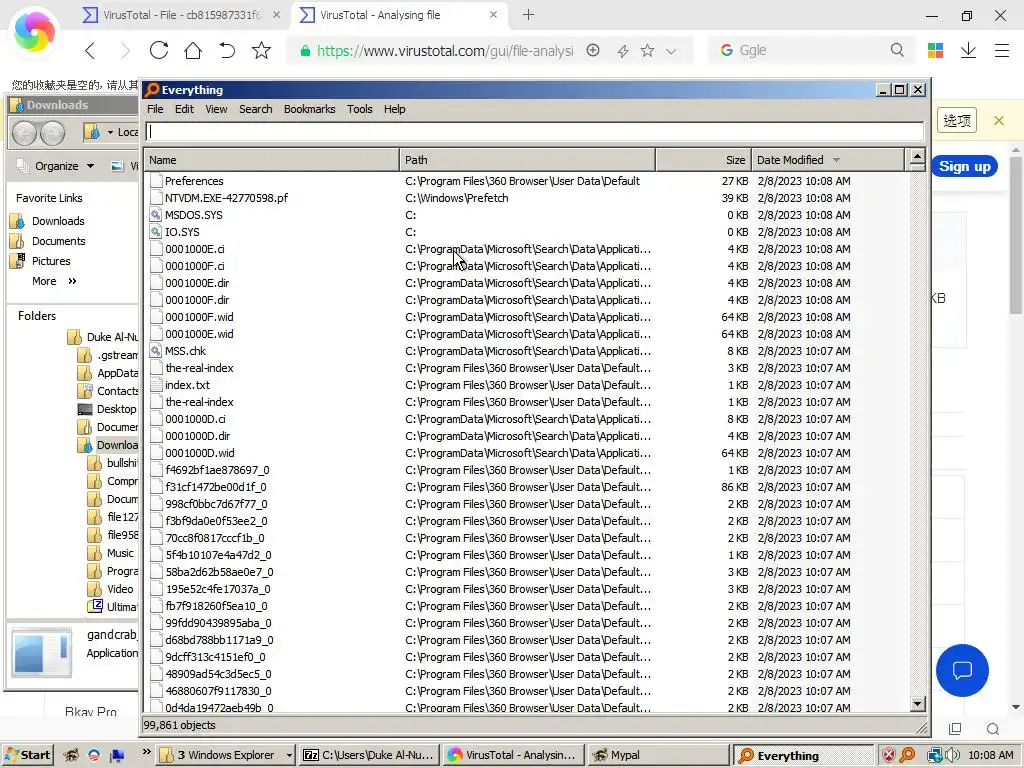This screenshot has width=1024, height=768.
Task: Click the undo closed tab icon
Action: (227, 50)
